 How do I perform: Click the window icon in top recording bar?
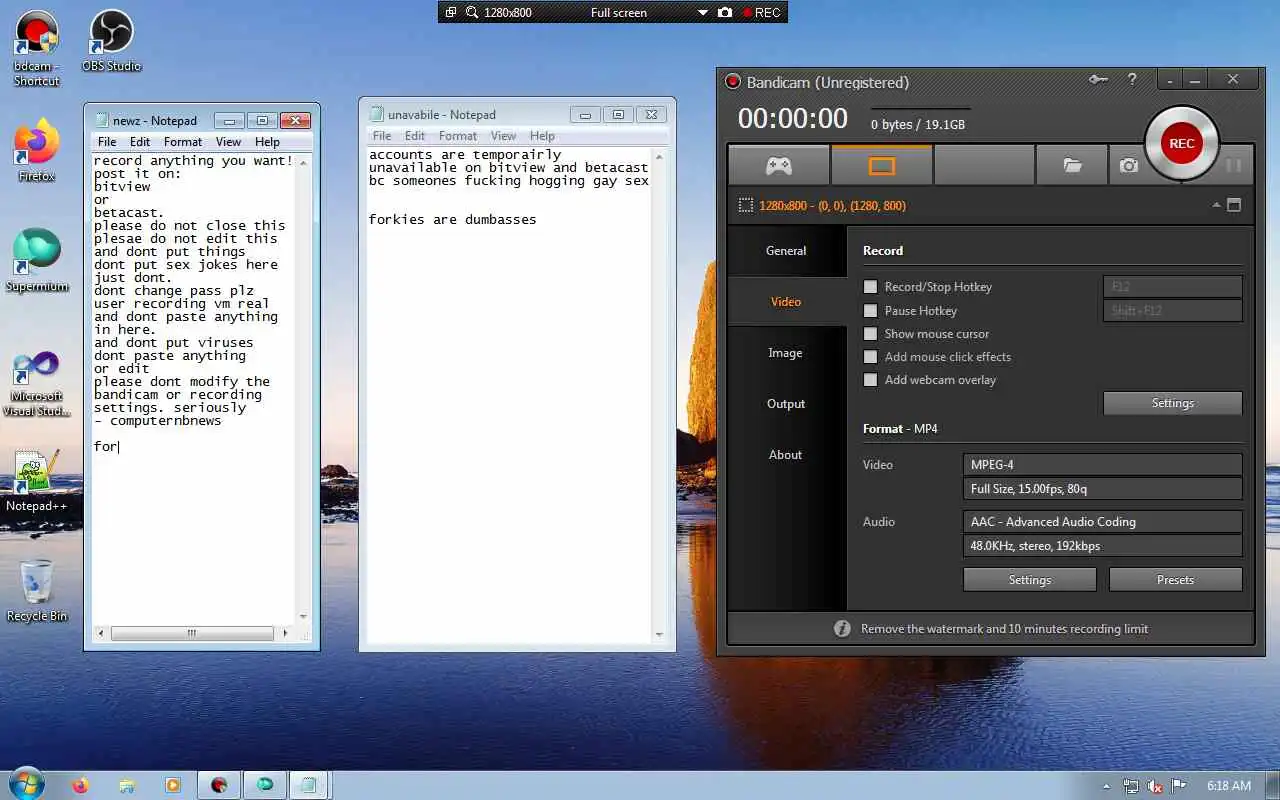(x=451, y=12)
